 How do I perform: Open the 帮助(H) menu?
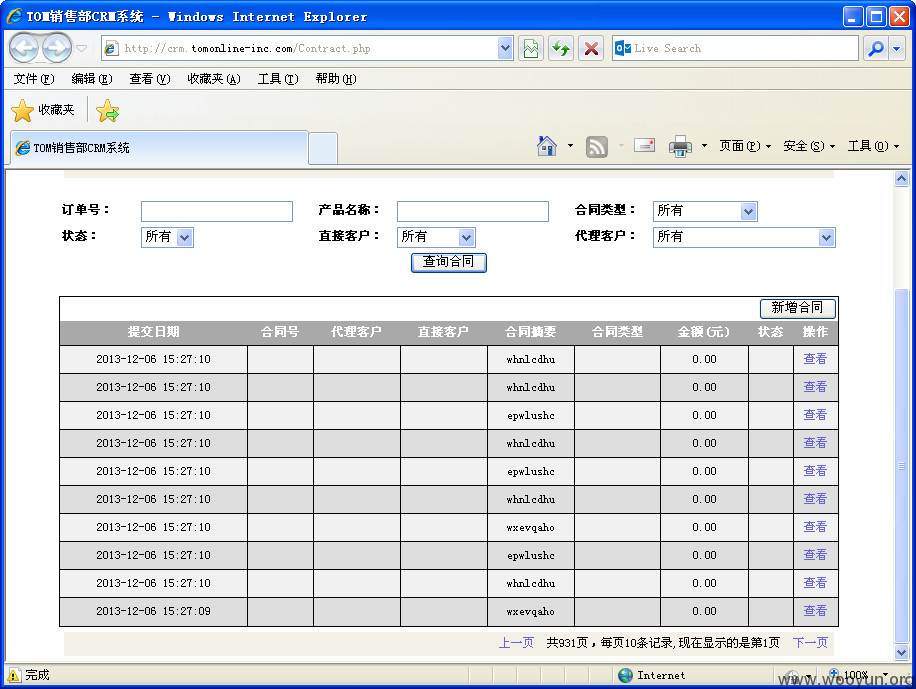pos(336,79)
